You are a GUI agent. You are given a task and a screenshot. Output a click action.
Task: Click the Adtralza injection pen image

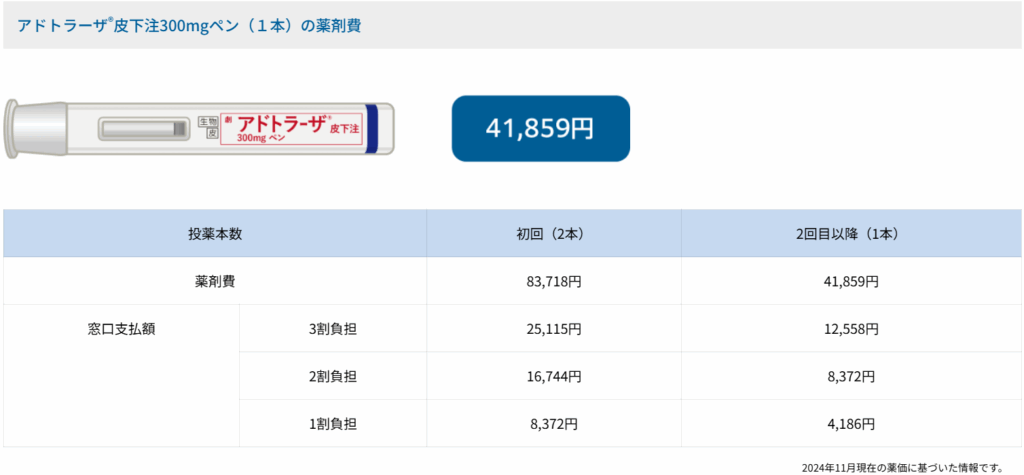tap(200, 128)
